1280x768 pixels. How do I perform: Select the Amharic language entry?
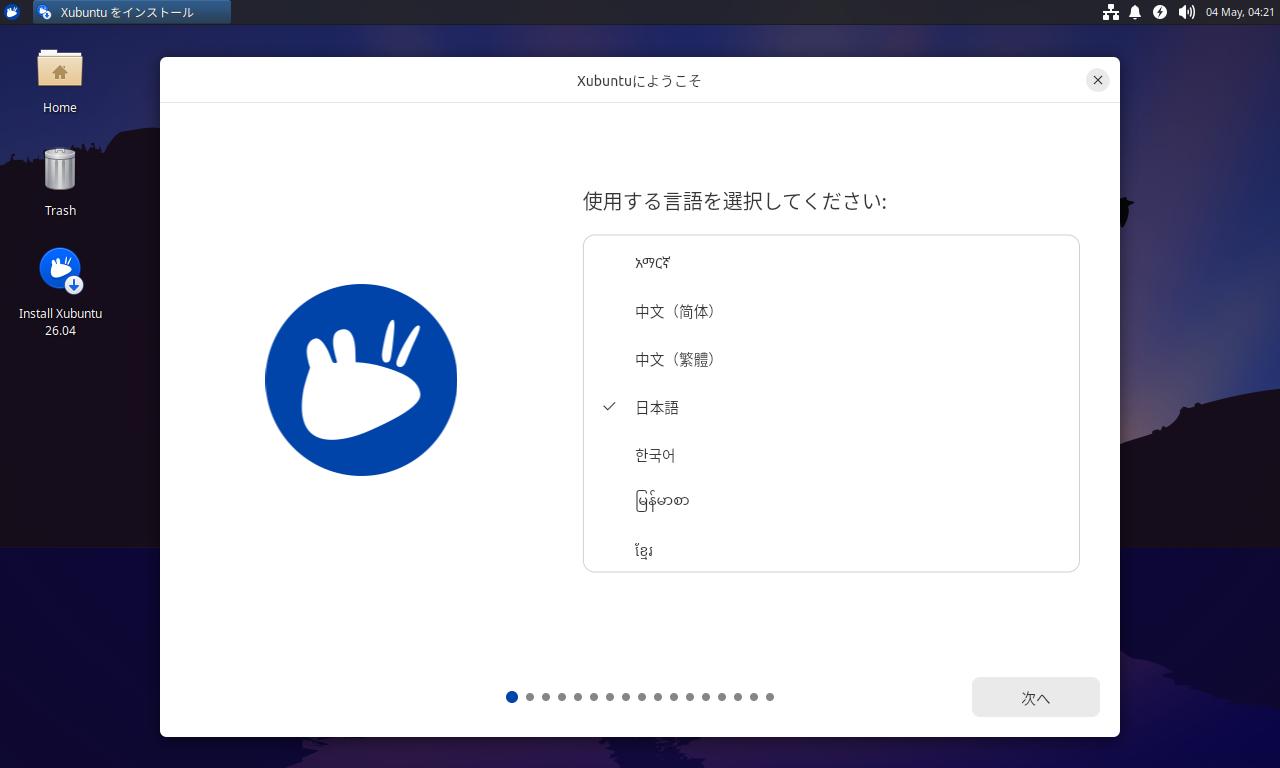click(831, 263)
